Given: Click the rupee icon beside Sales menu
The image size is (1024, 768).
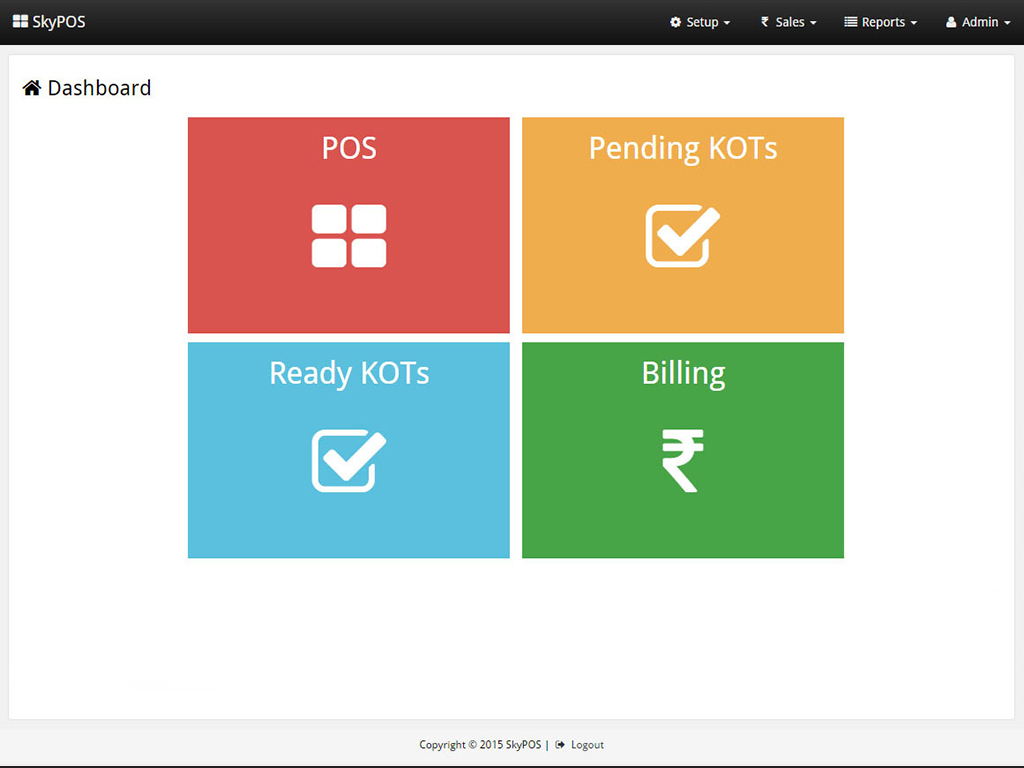Looking at the screenshot, I should 763,22.
